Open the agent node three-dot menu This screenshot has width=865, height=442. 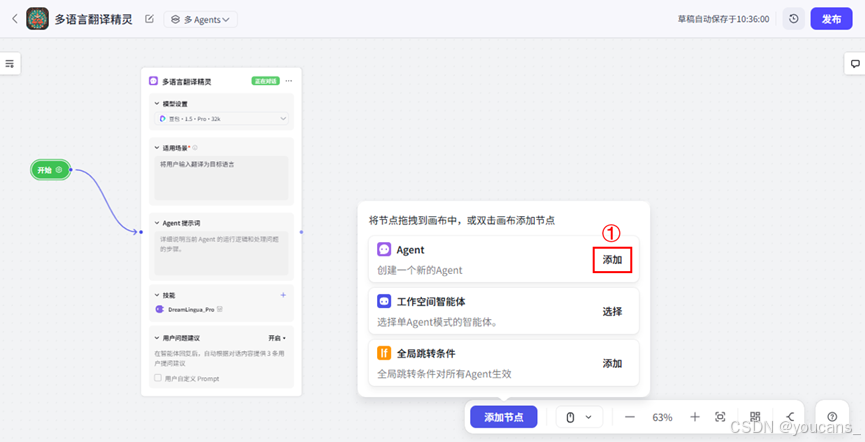[289, 81]
